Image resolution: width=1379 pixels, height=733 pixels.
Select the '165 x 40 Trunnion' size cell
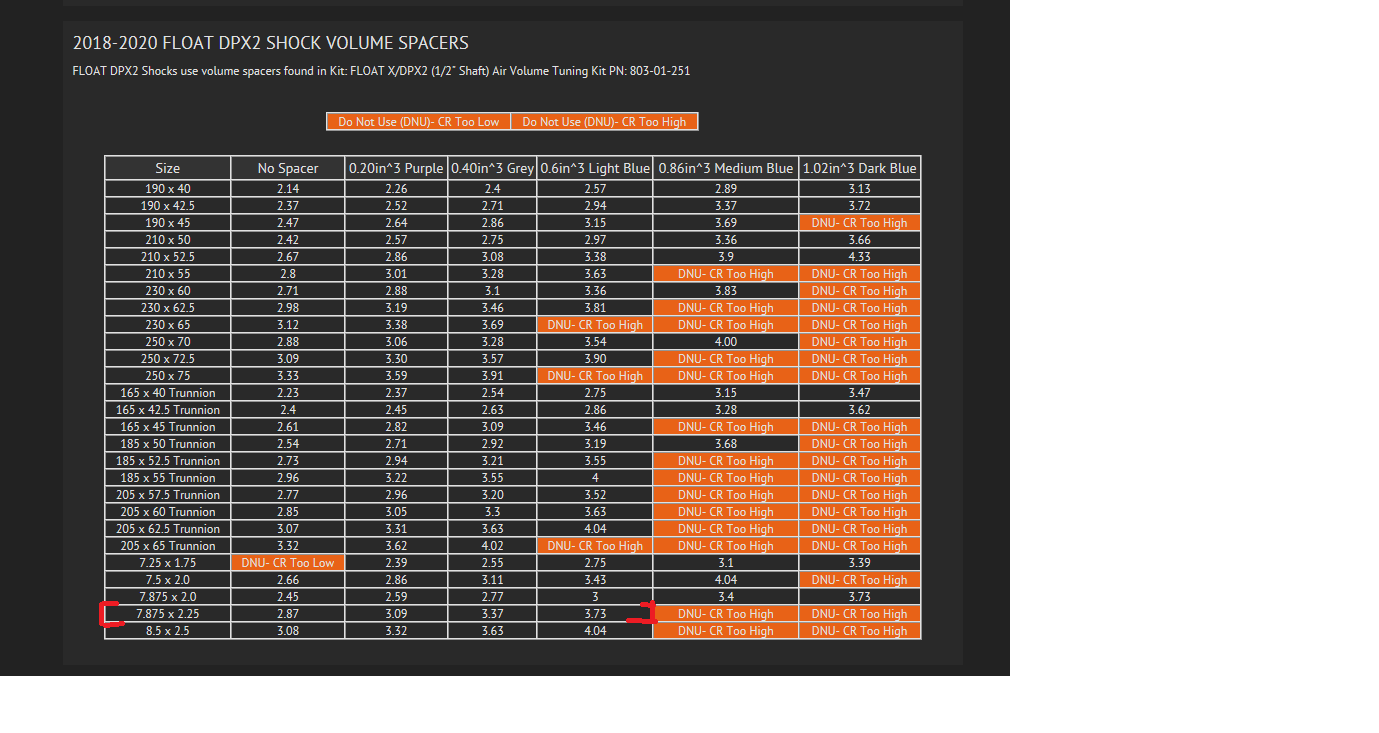click(167, 392)
